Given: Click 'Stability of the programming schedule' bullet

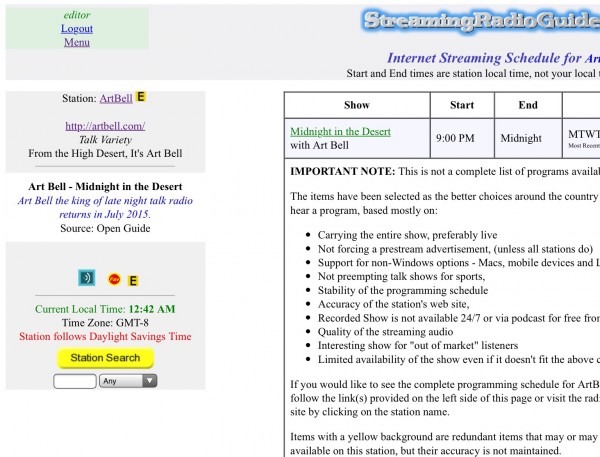Looking at the screenshot, I should [x=403, y=291].
